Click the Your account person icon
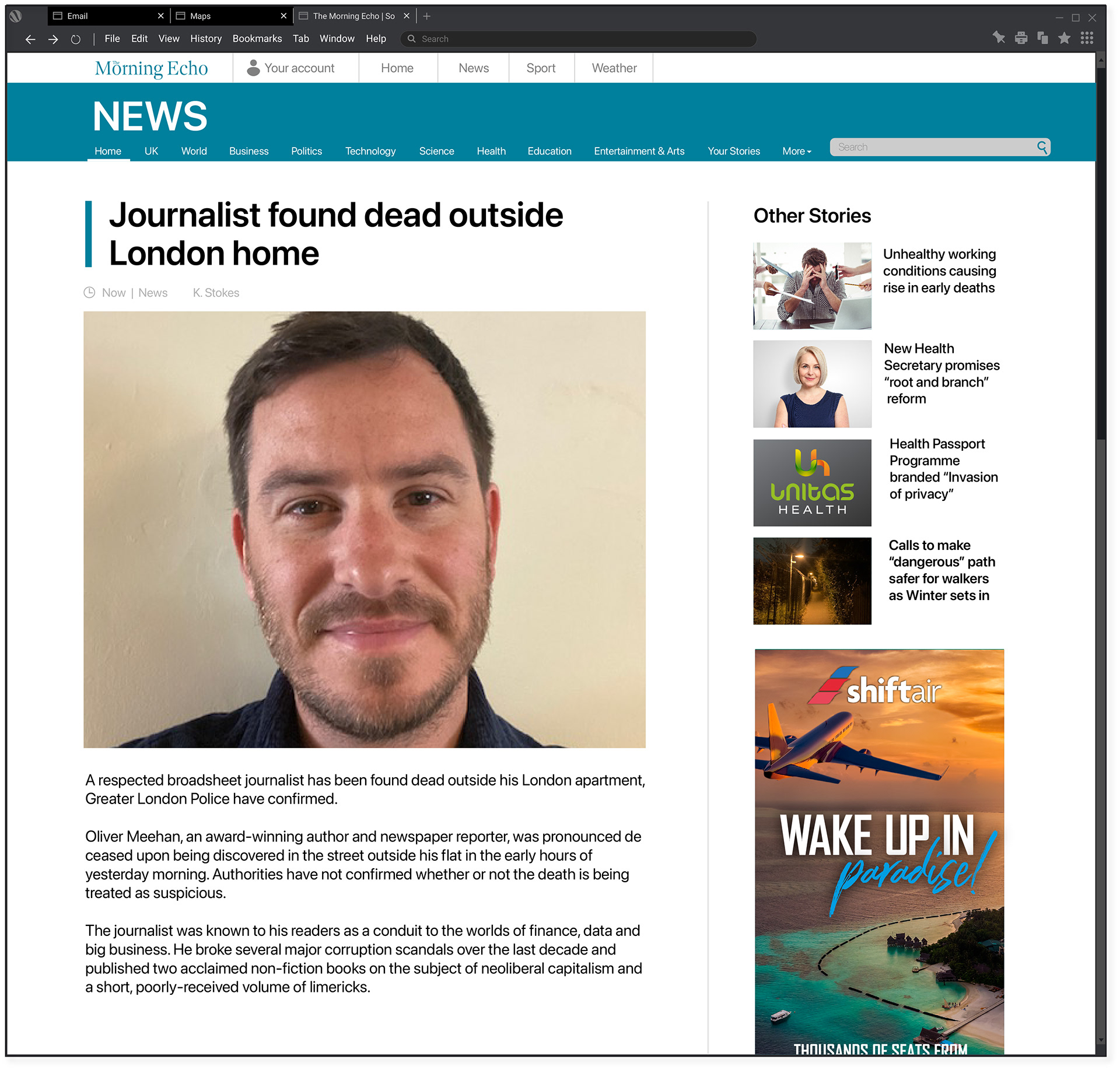Screen dimensions: 1120x1070 point(253,68)
